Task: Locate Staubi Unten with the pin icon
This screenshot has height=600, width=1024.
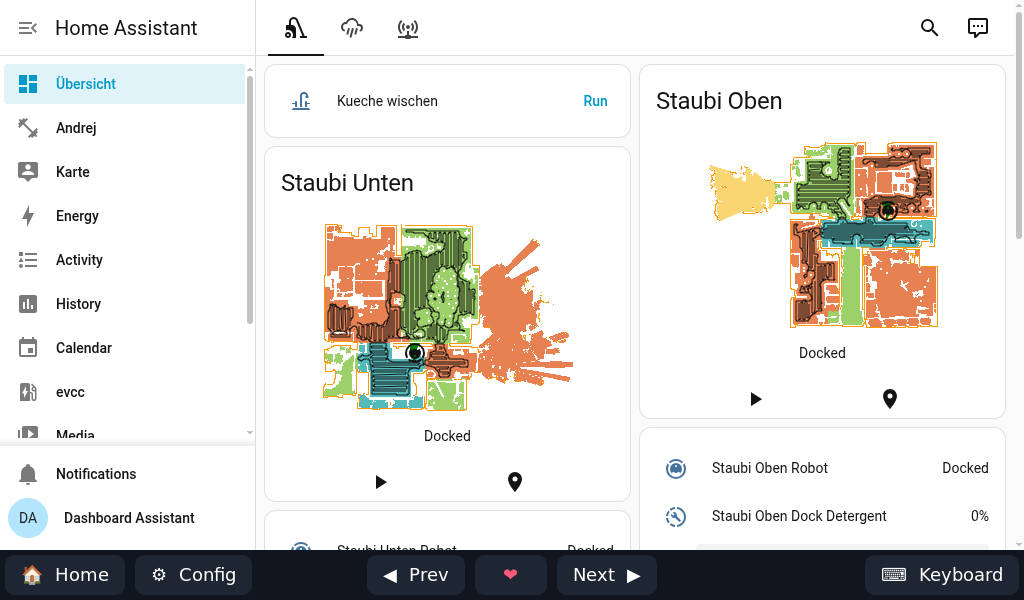Action: [515, 482]
